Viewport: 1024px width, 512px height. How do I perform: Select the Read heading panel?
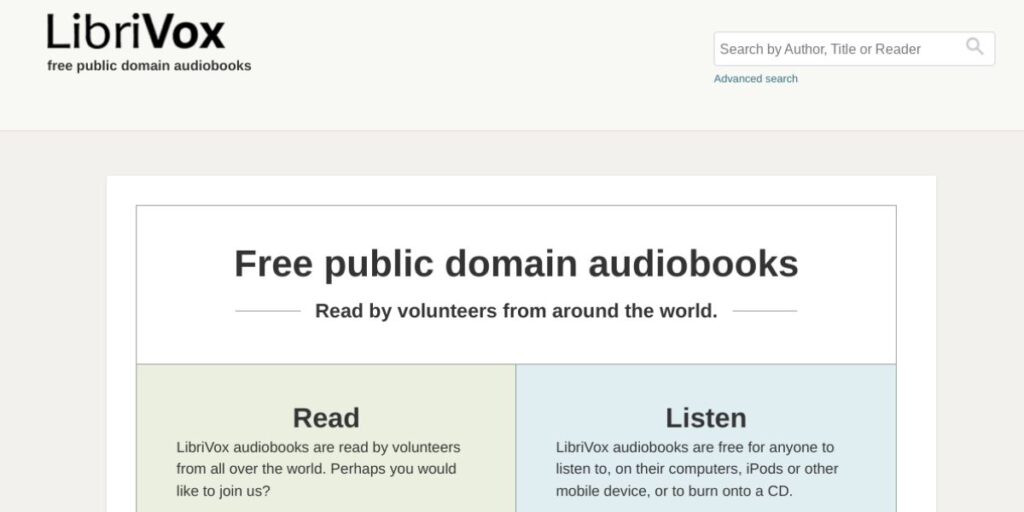(x=326, y=418)
